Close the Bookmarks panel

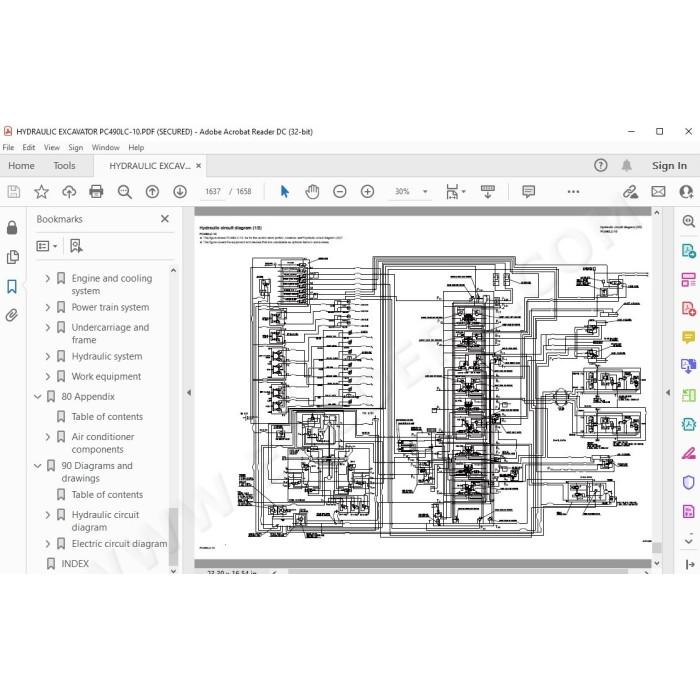coord(165,219)
